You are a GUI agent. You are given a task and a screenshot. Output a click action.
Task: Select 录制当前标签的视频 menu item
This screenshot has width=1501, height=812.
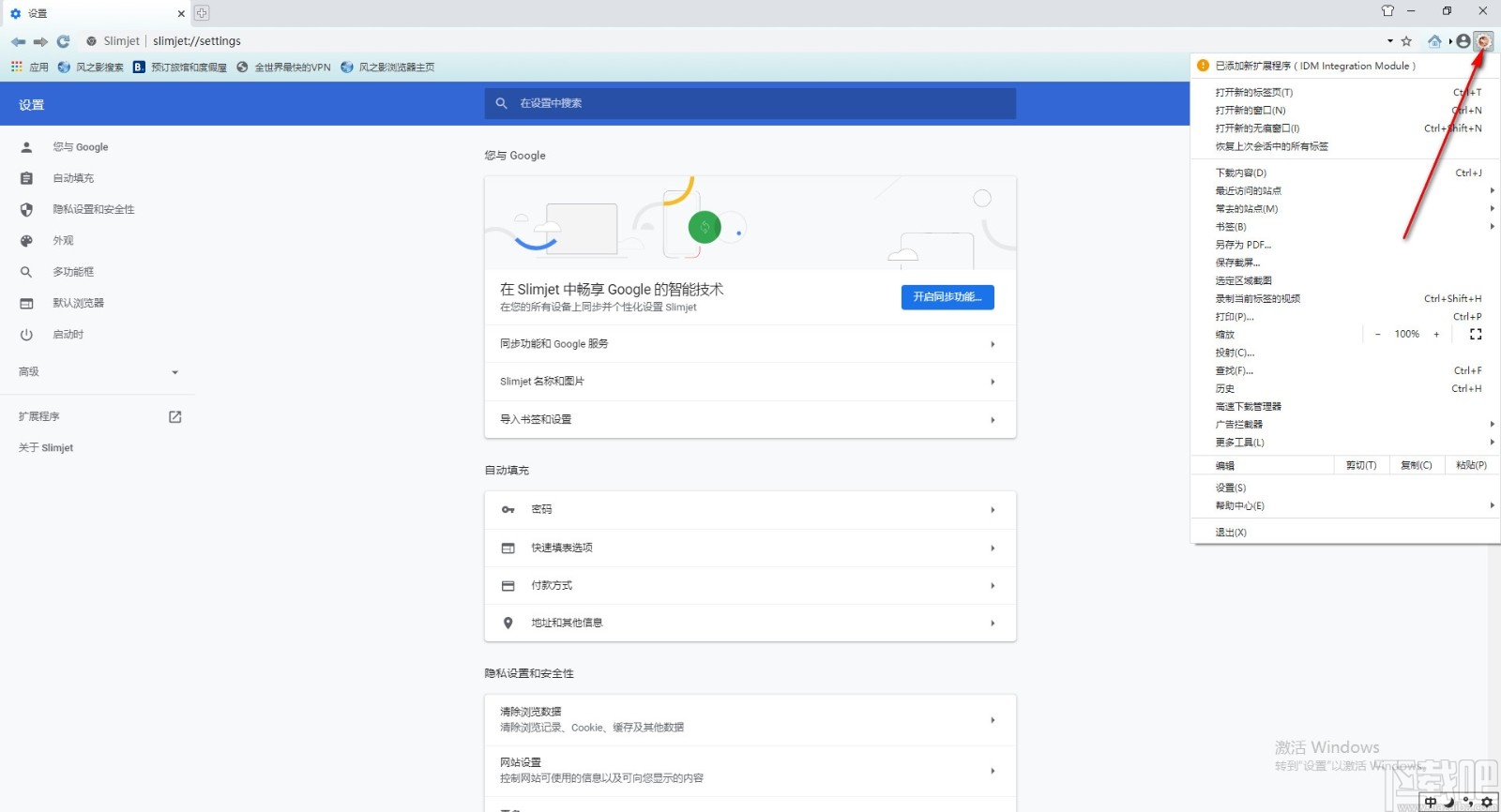(1345, 299)
